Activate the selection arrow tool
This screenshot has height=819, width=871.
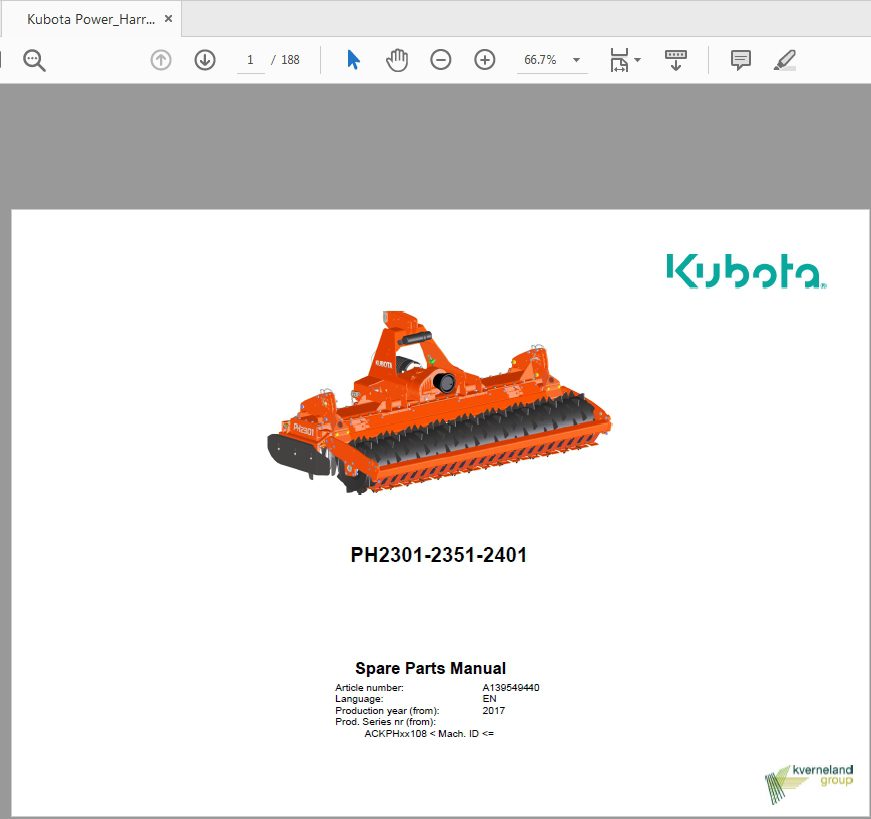(x=353, y=60)
